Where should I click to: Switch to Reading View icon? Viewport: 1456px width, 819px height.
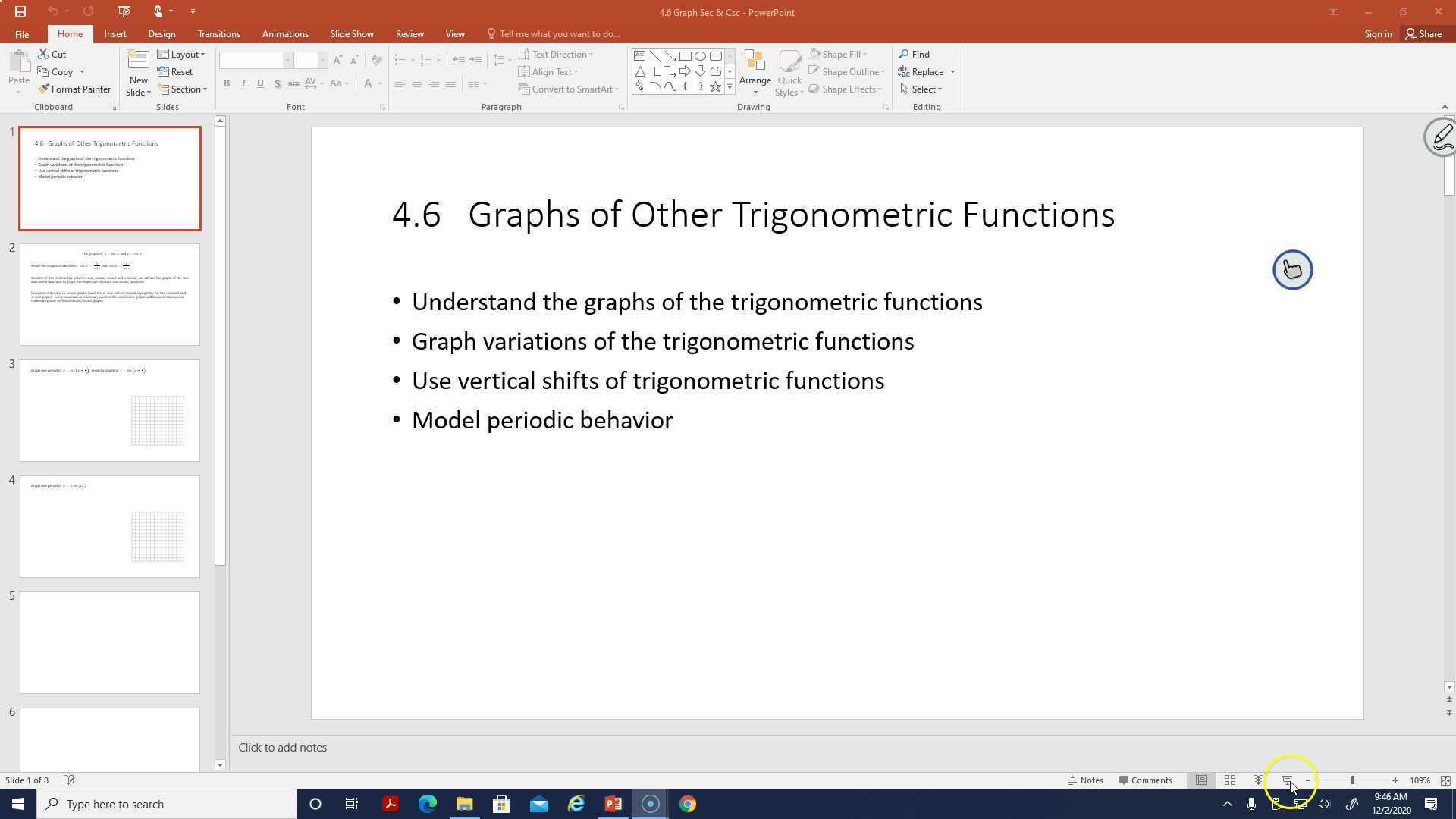1258,780
